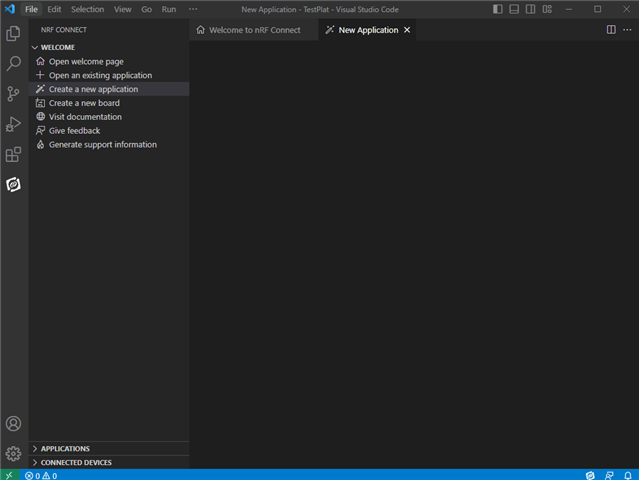639x480 pixels.
Task: Click Create a new application
Action: [x=108, y=89]
